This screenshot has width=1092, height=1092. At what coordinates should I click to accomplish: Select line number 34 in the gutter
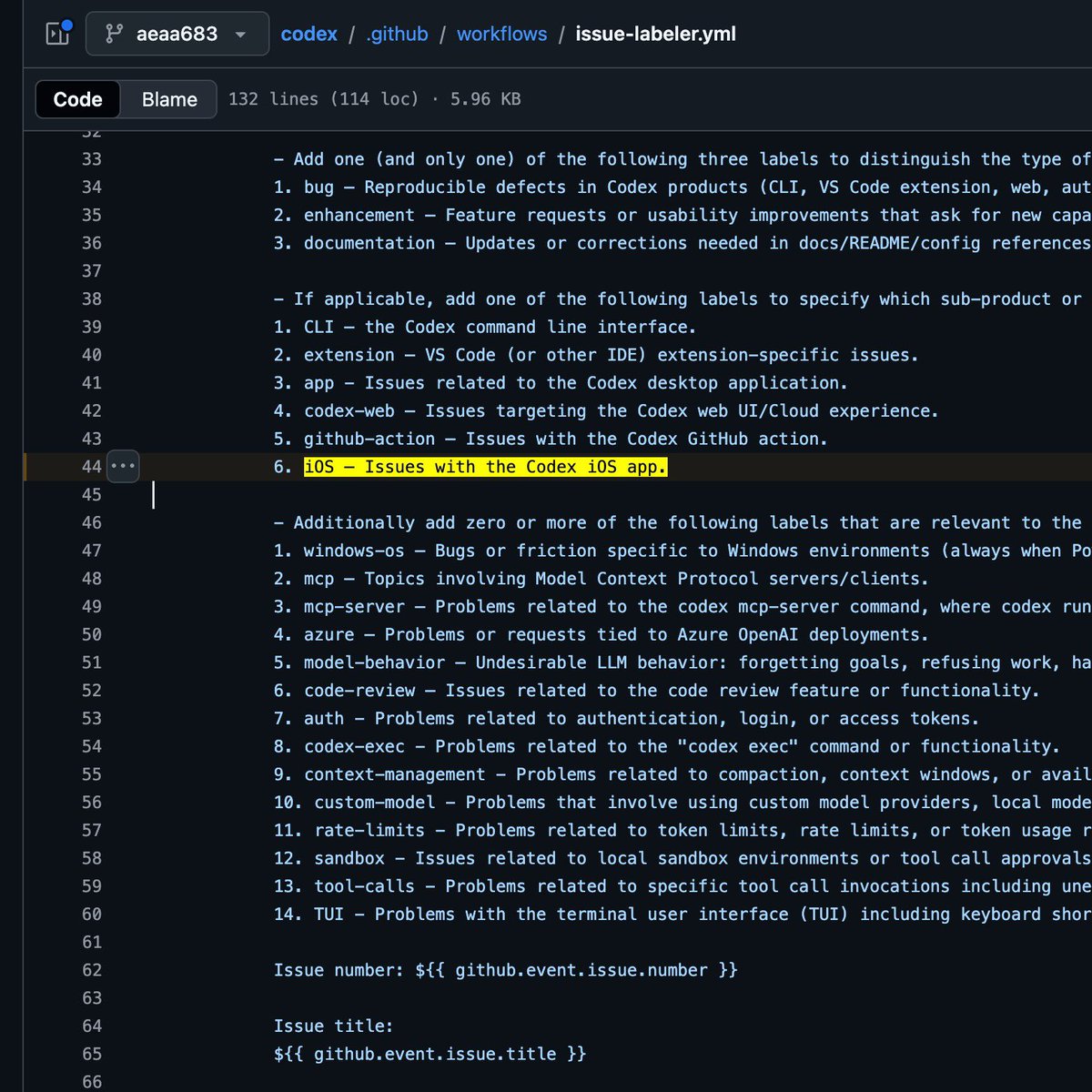point(92,187)
